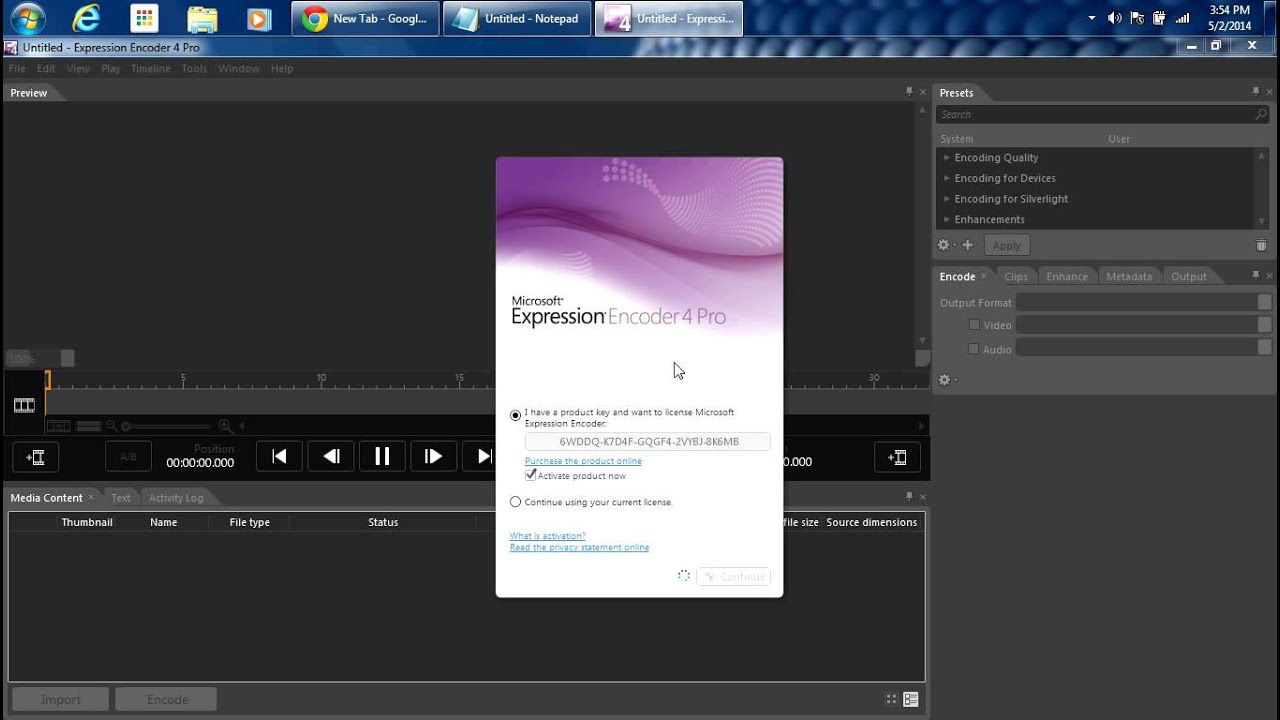Click the add trailer icon at the transport's right end
Viewport: 1280px width, 720px height.
point(897,457)
